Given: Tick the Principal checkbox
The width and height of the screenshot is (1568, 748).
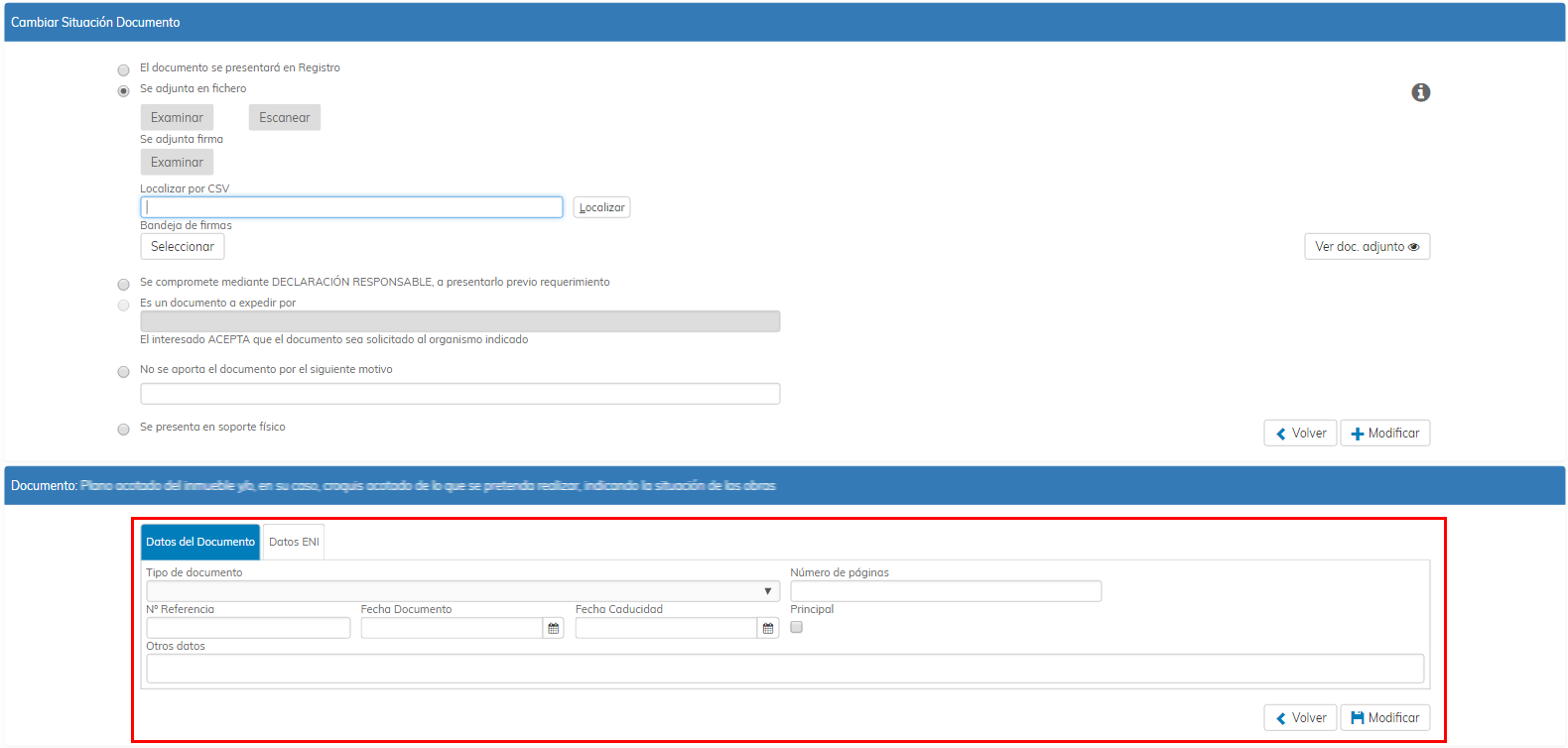Looking at the screenshot, I should pyautogui.click(x=796, y=627).
